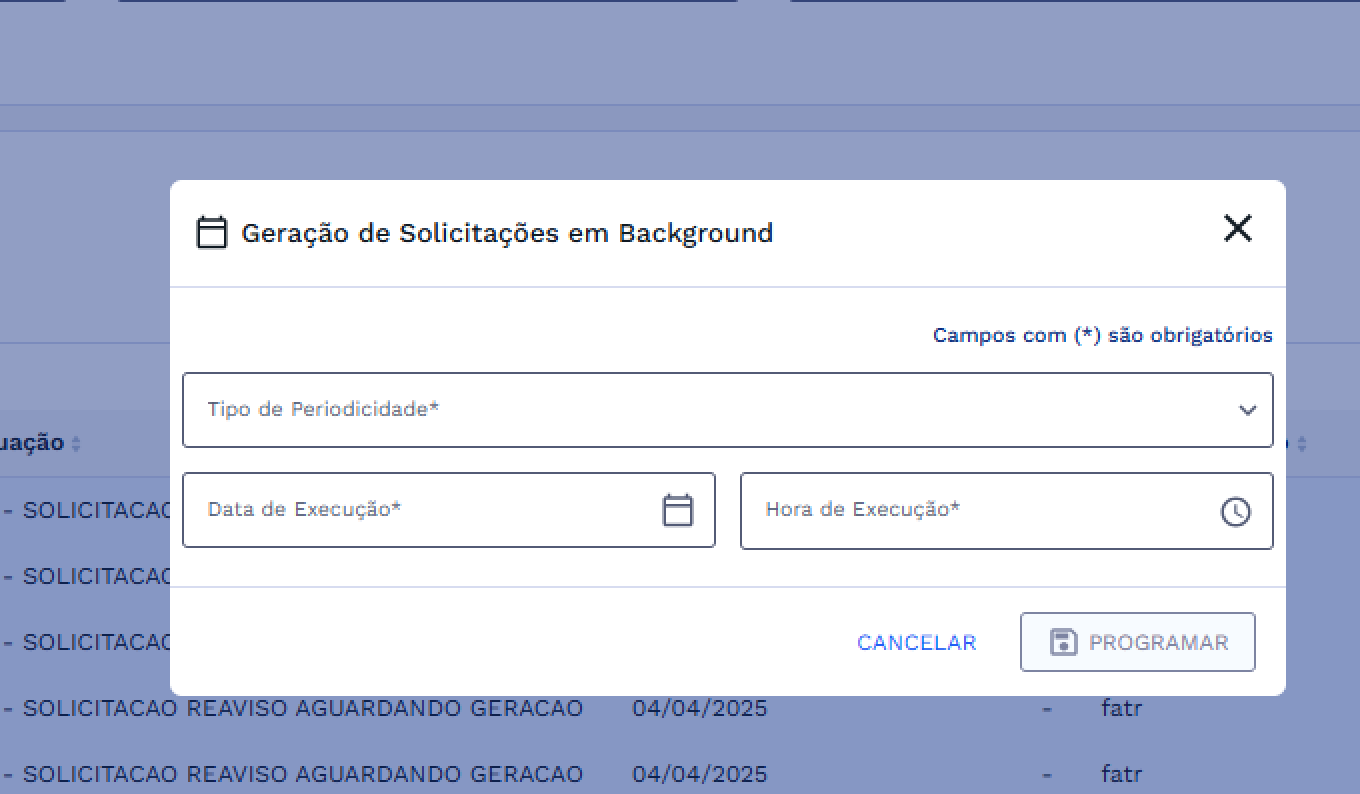Click the sort arrows at the far-right column header

coord(1301,443)
